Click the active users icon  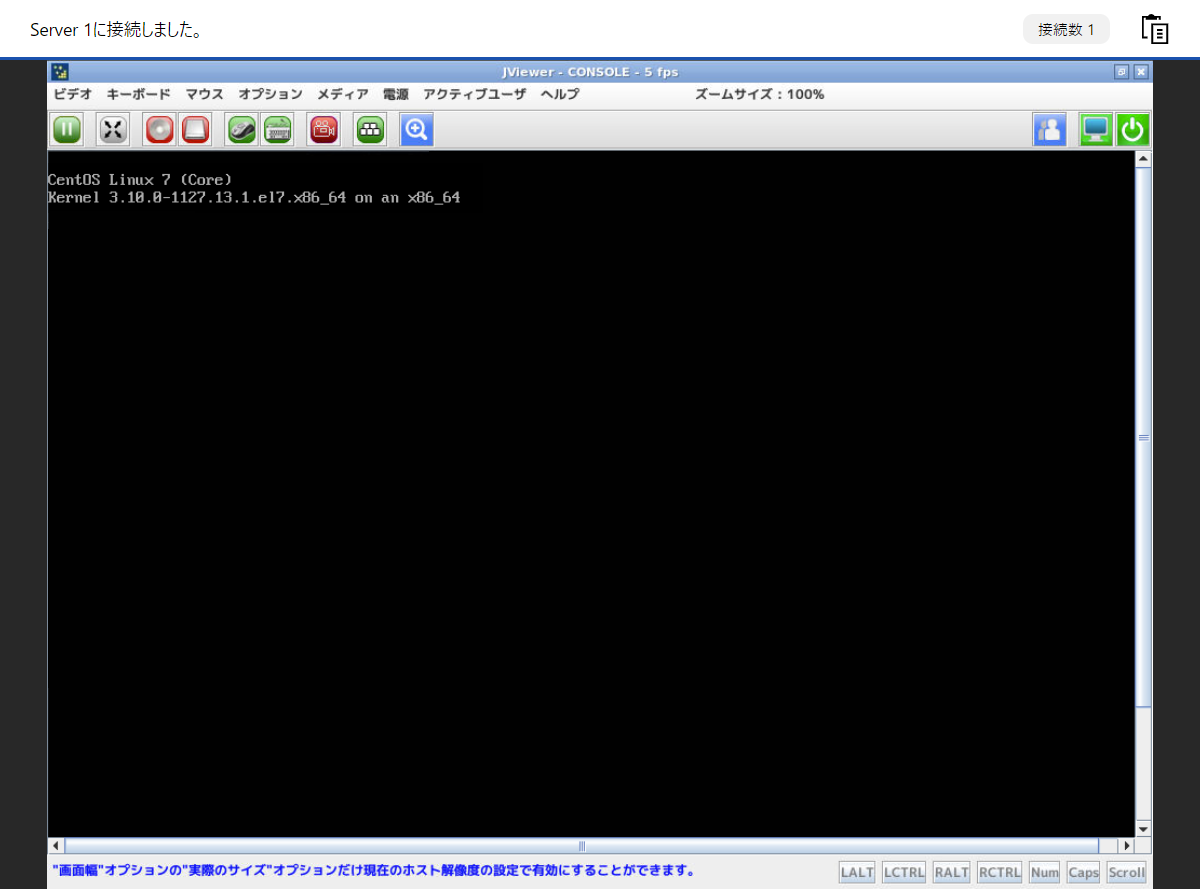[1050, 129]
